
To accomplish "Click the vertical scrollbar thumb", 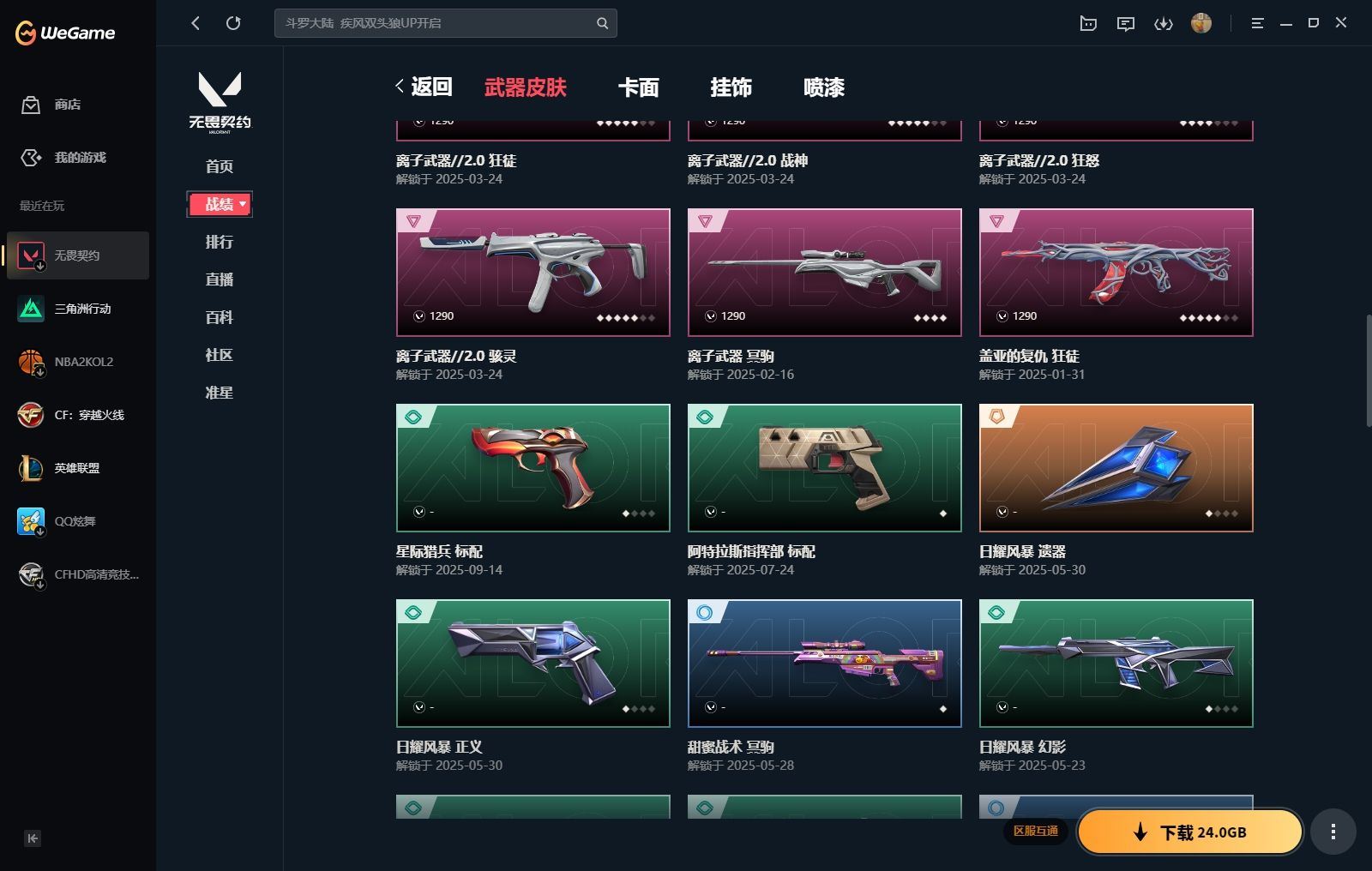I will tap(1369, 370).
